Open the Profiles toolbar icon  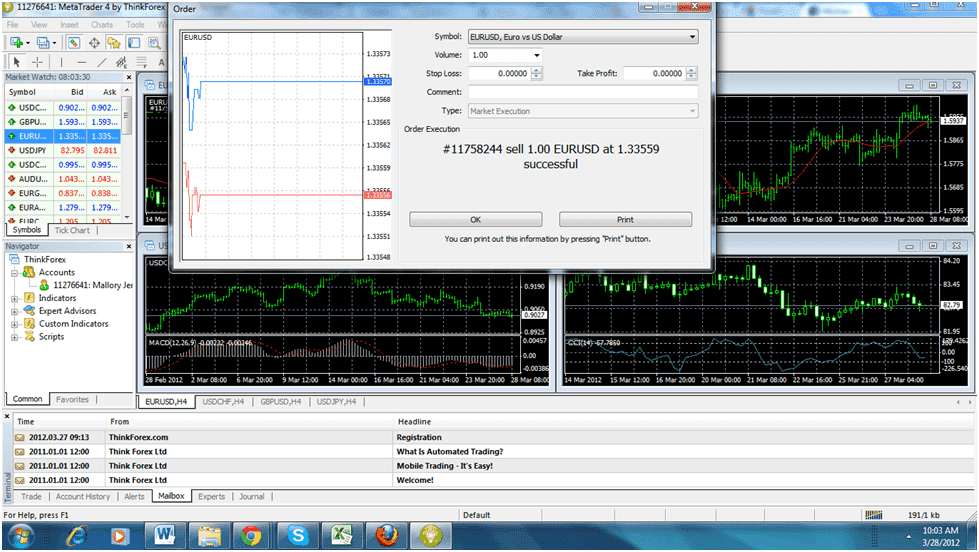pos(42,42)
